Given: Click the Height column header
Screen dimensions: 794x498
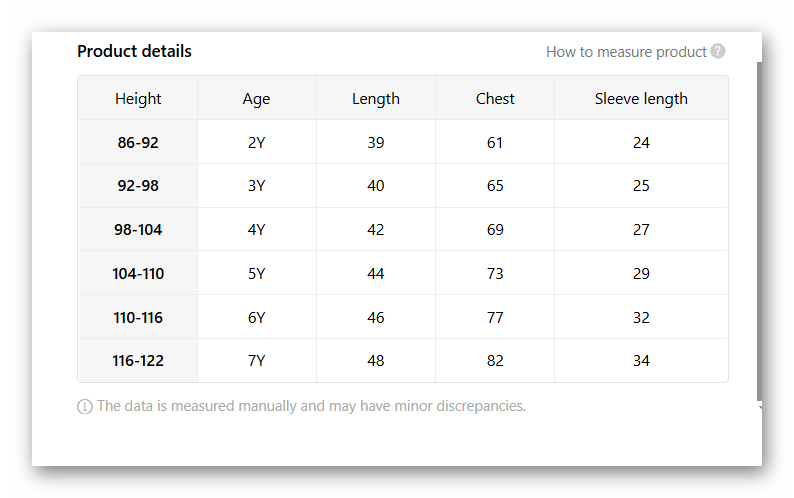Looking at the screenshot, I should click(138, 98).
